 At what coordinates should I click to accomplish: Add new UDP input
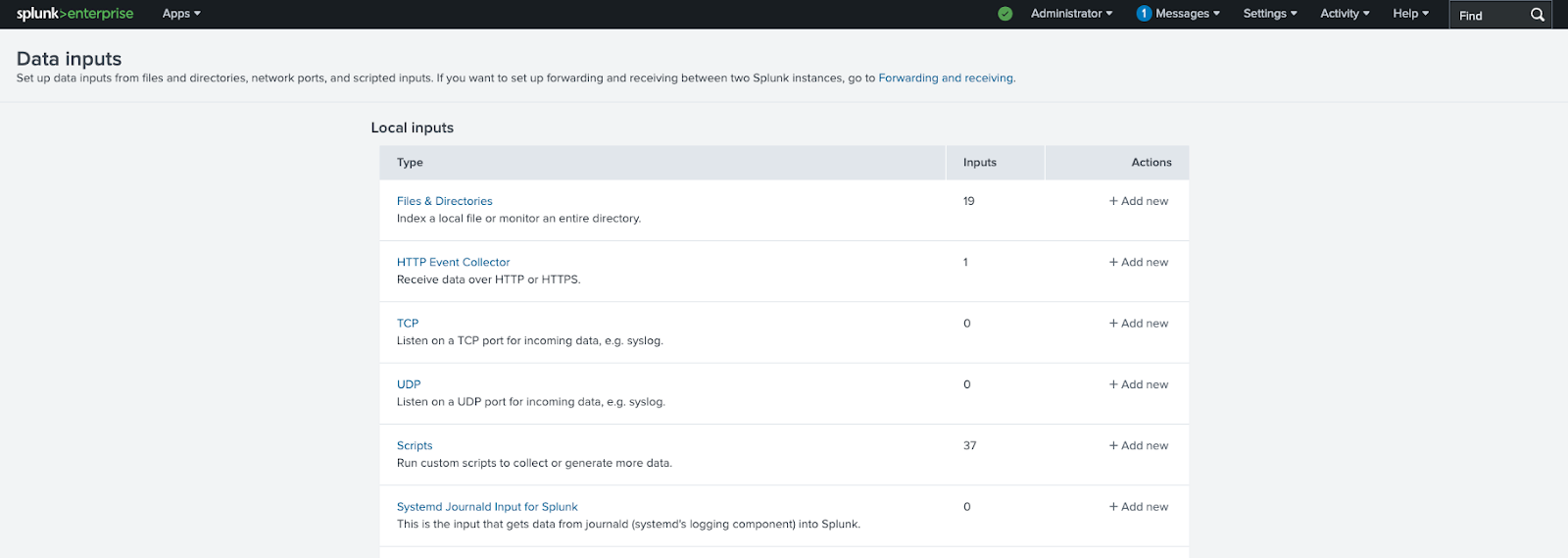tap(1139, 384)
